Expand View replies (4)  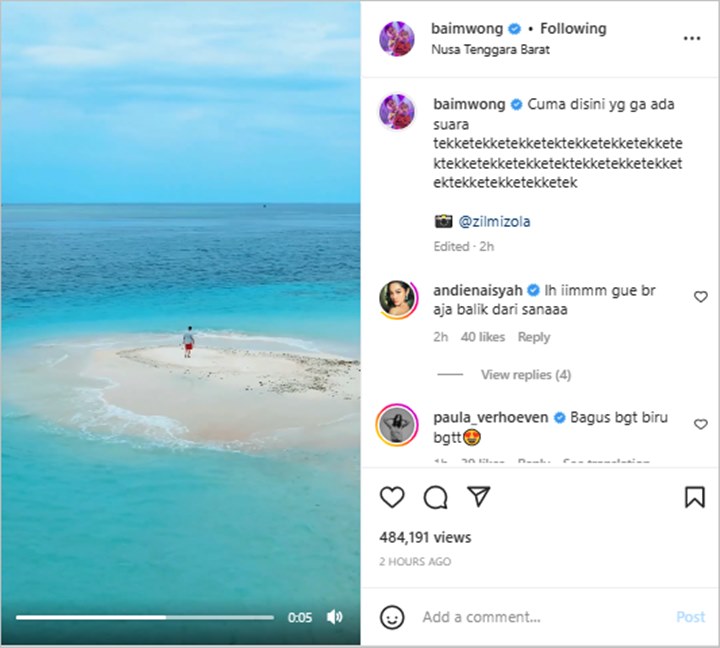click(x=525, y=375)
